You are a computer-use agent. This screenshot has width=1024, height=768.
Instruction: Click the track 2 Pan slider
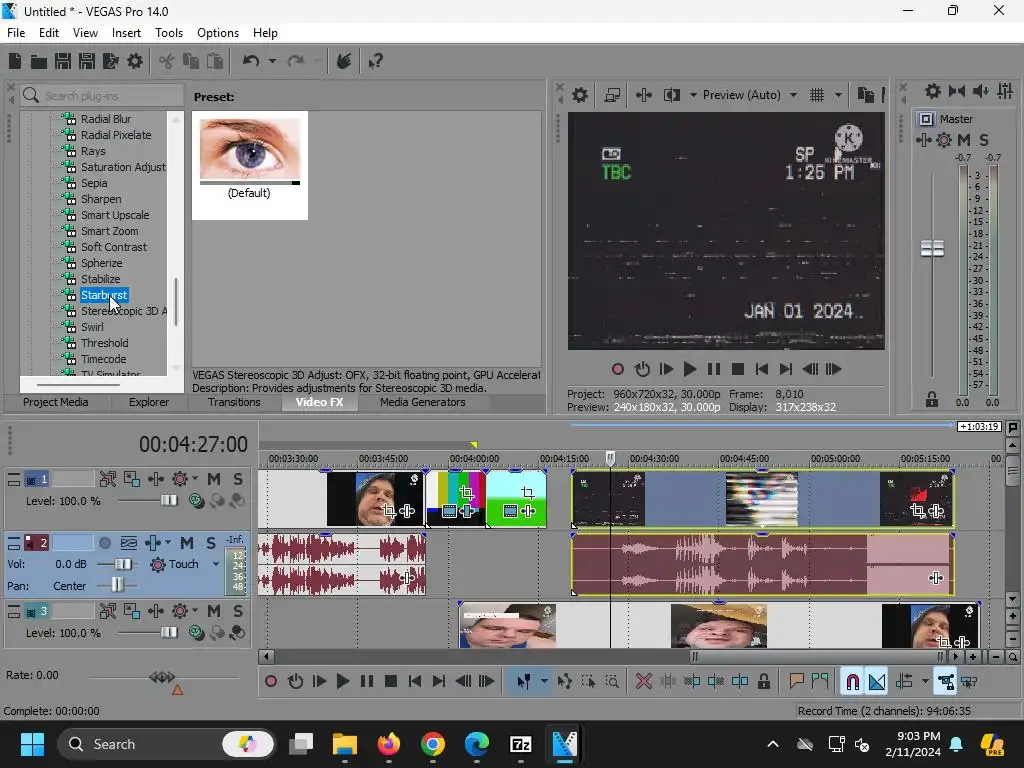[117, 584]
